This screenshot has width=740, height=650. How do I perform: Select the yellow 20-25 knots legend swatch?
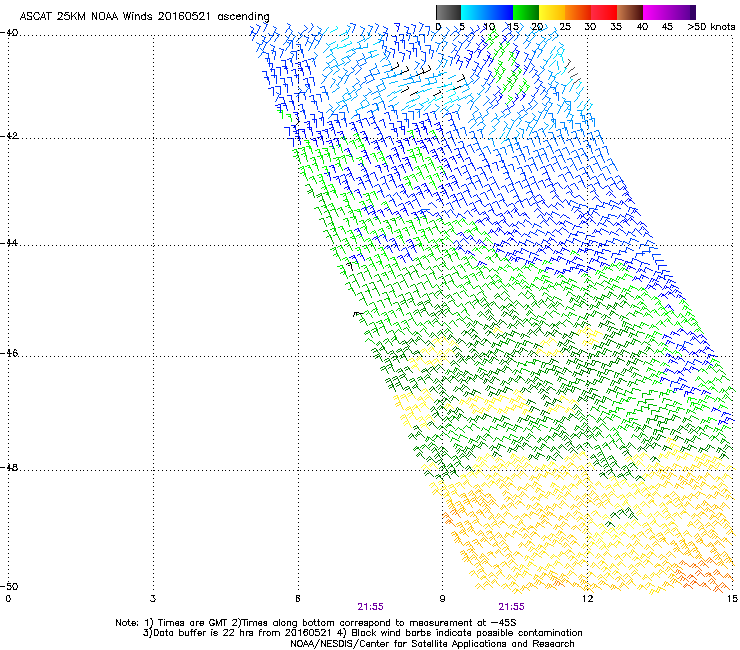[x=552, y=12]
